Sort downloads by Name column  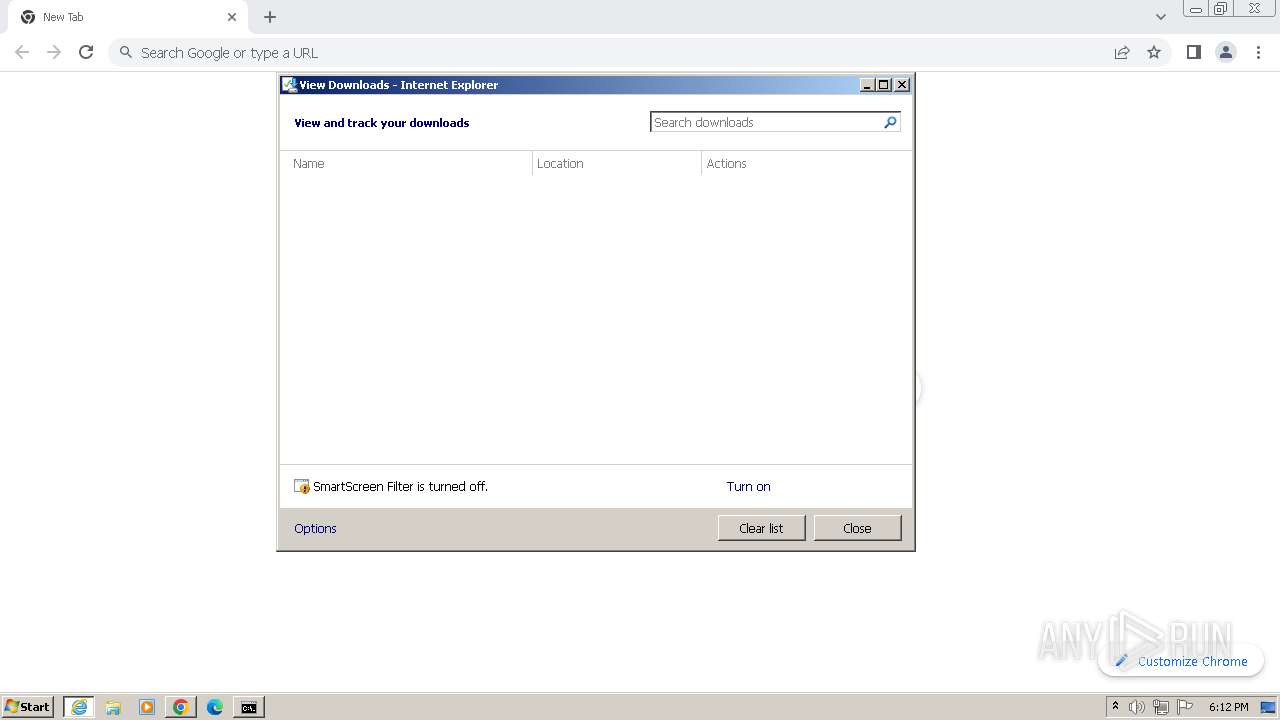(x=406, y=163)
